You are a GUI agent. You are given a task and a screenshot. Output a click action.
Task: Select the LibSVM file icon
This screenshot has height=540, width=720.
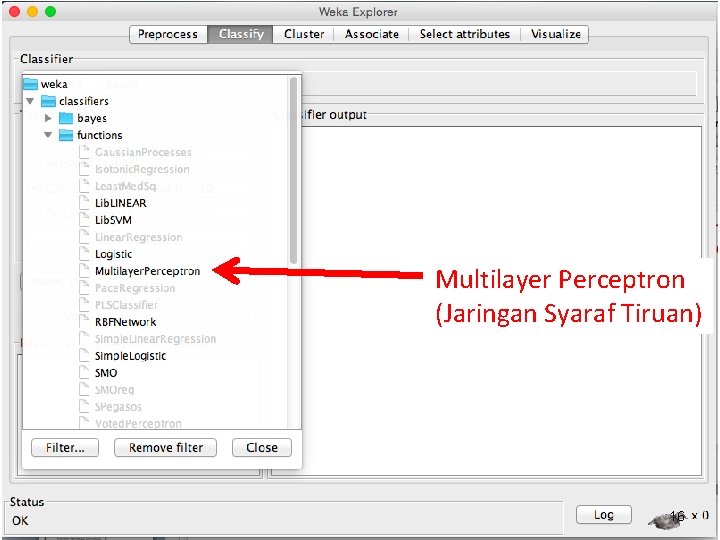(x=84, y=219)
